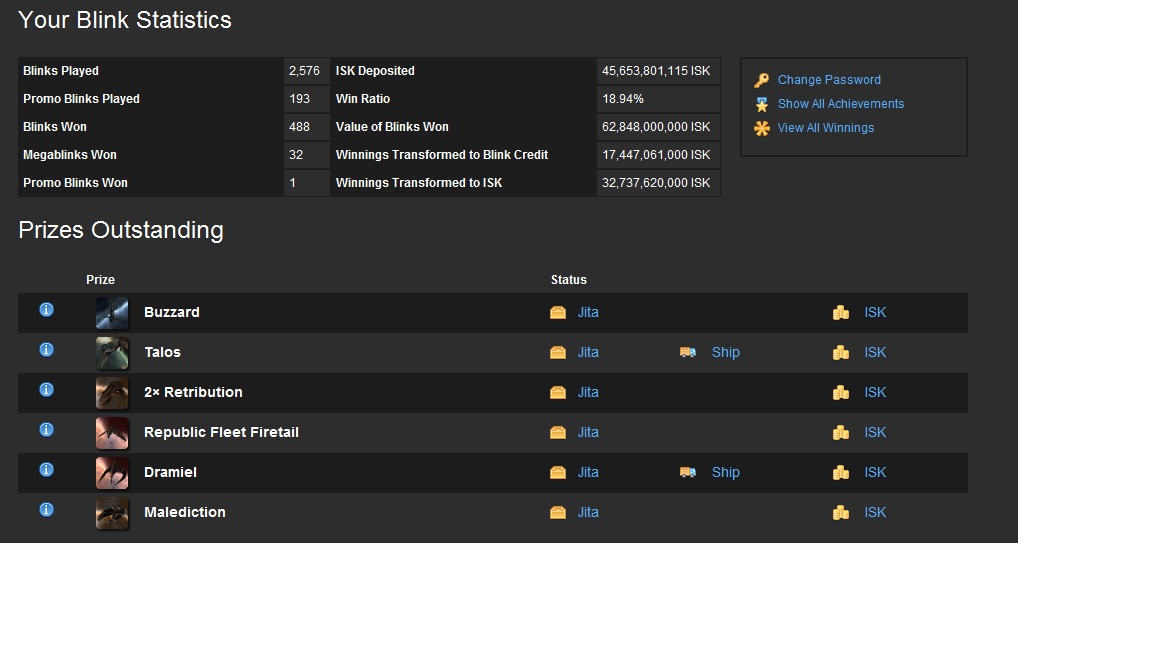
Task: Click the truck icon for Dramiel shipping
Action: (688, 472)
